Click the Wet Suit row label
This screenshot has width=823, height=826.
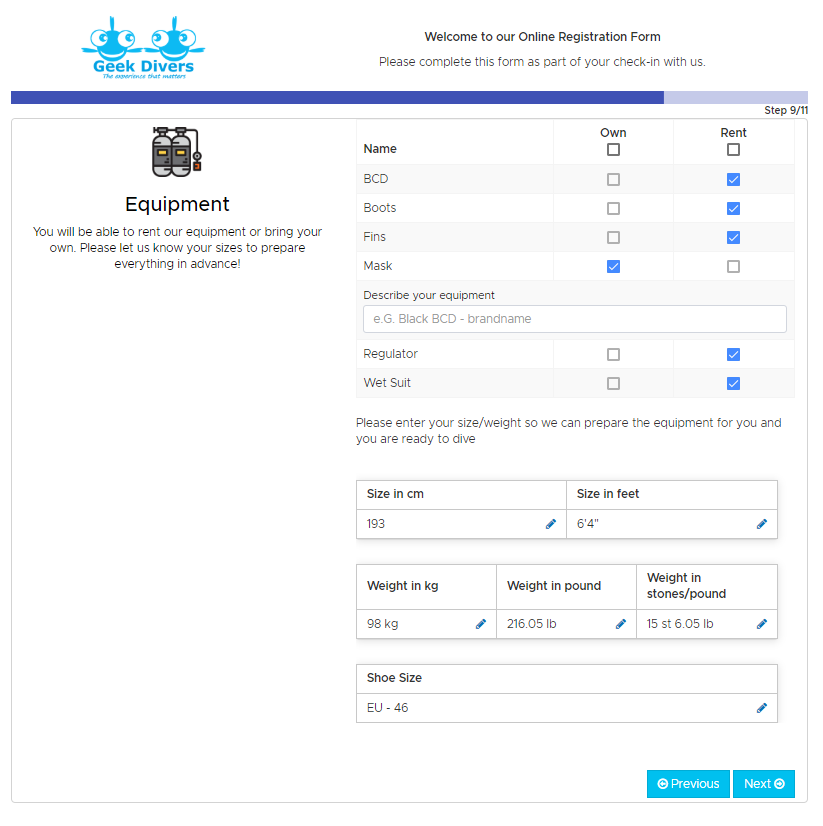tap(387, 383)
